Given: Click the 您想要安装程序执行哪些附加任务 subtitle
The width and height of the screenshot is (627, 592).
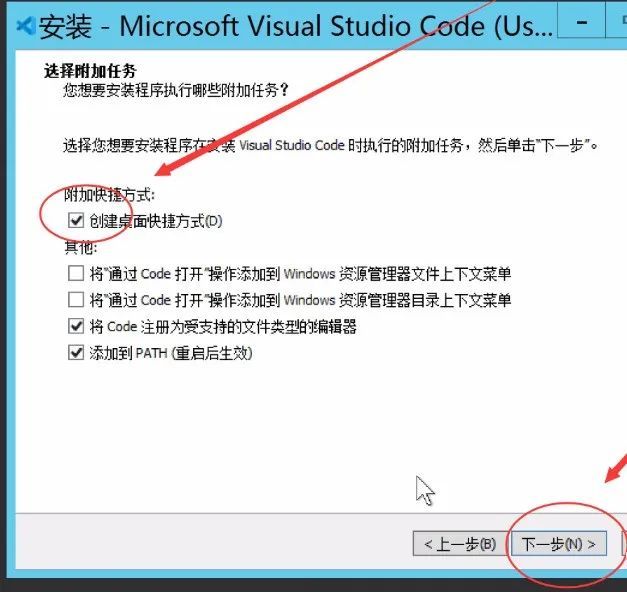Looking at the screenshot, I should (x=176, y=90).
